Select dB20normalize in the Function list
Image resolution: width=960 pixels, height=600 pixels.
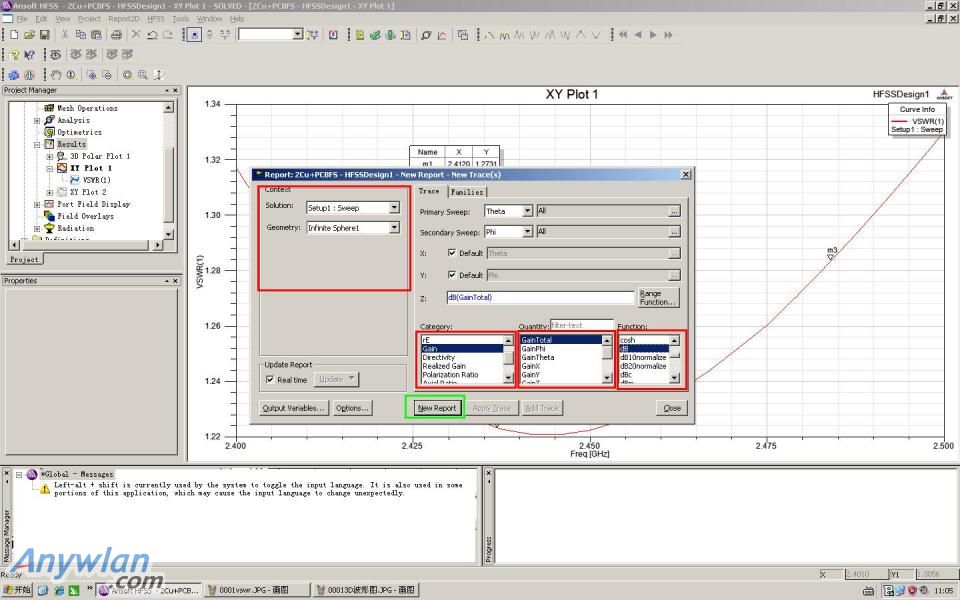[643, 366]
